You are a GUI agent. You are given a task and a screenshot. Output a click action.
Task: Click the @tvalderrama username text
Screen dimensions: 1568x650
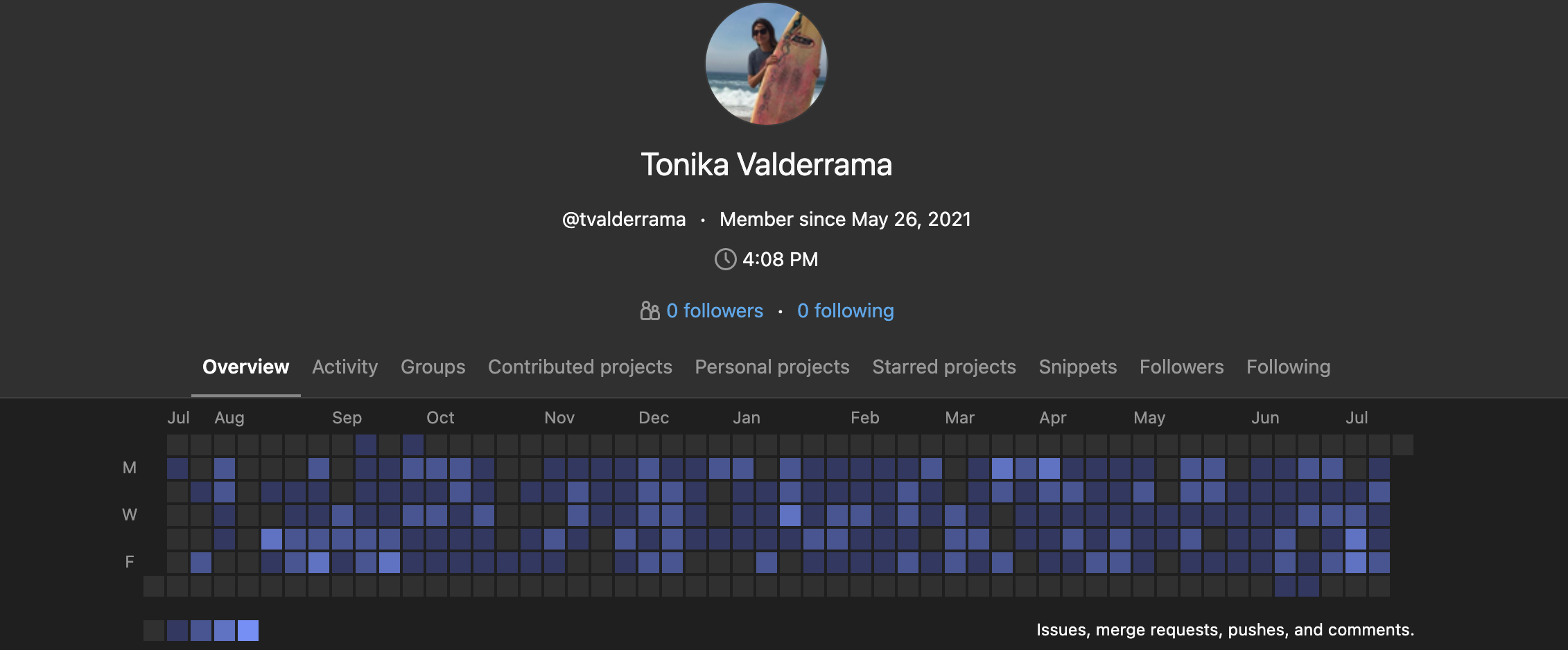pyautogui.click(x=624, y=219)
